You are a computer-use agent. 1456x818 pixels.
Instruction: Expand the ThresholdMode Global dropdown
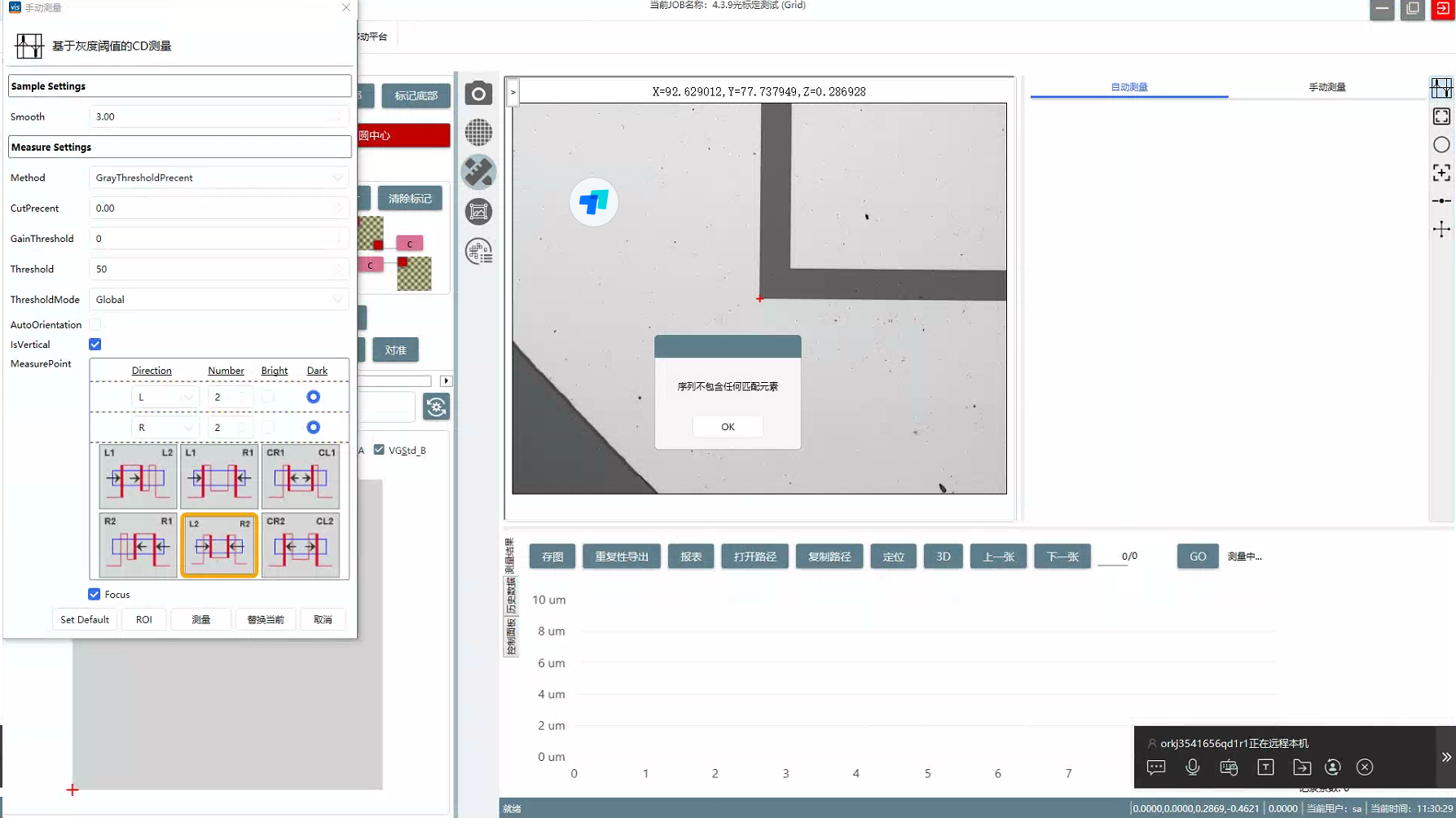pyautogui.click(x=218, y=300)
